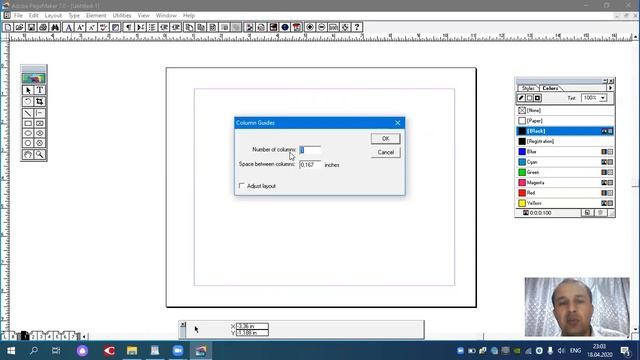Select the Zoom magnifier tool
The height and width of the screenshot is (360, 640).
(40, 155)
